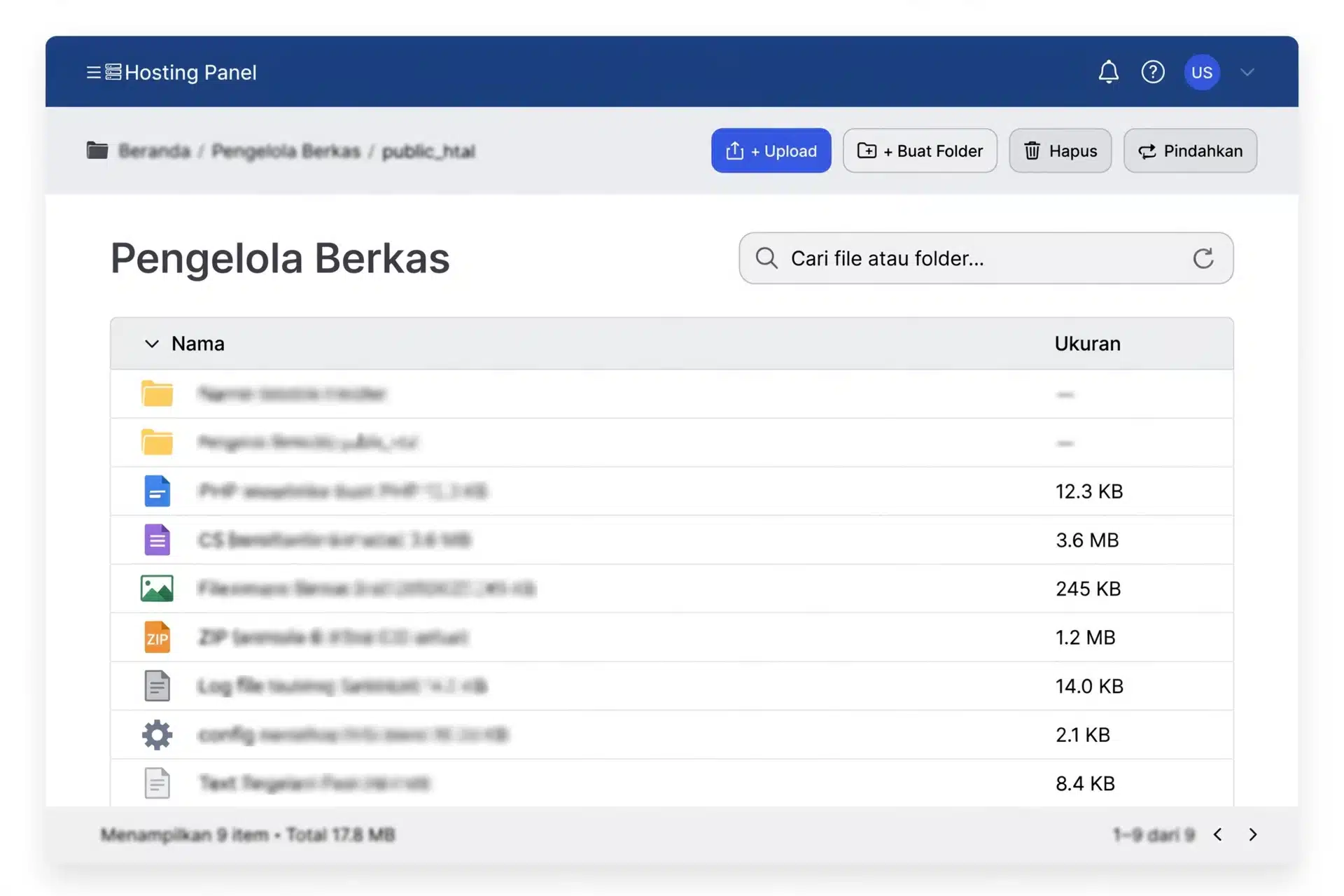
Task: Click the gear config file icon
Action: point(157,734)
